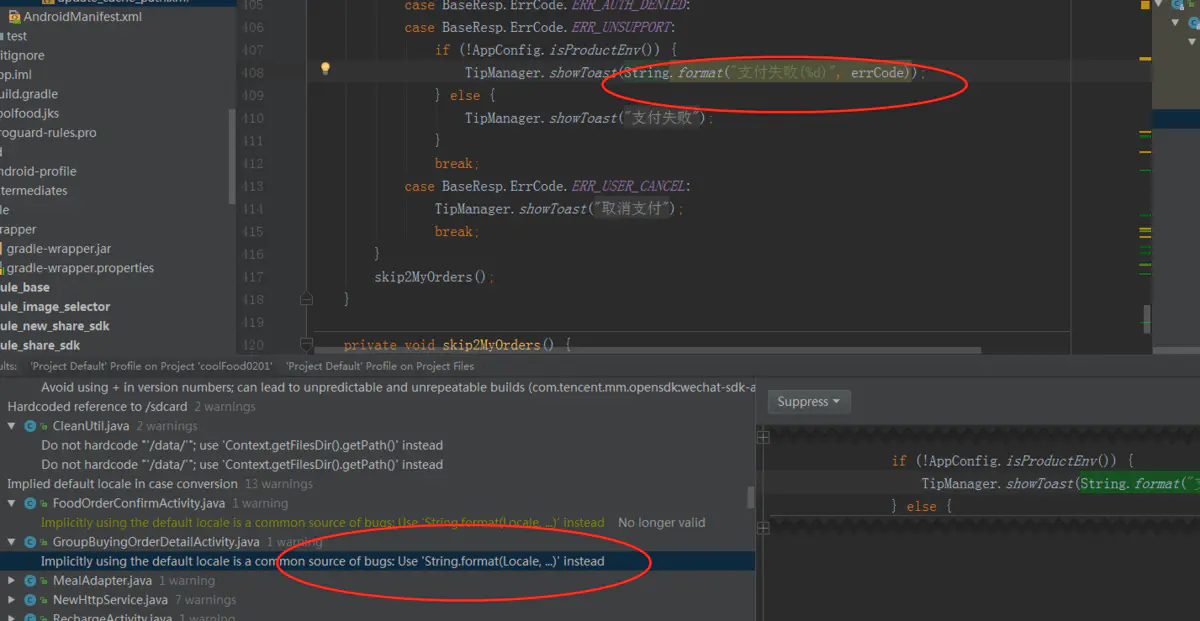1200x621 pixels.
Task: Click isProductEnv() condition on line 407
Action: (603, 50)
